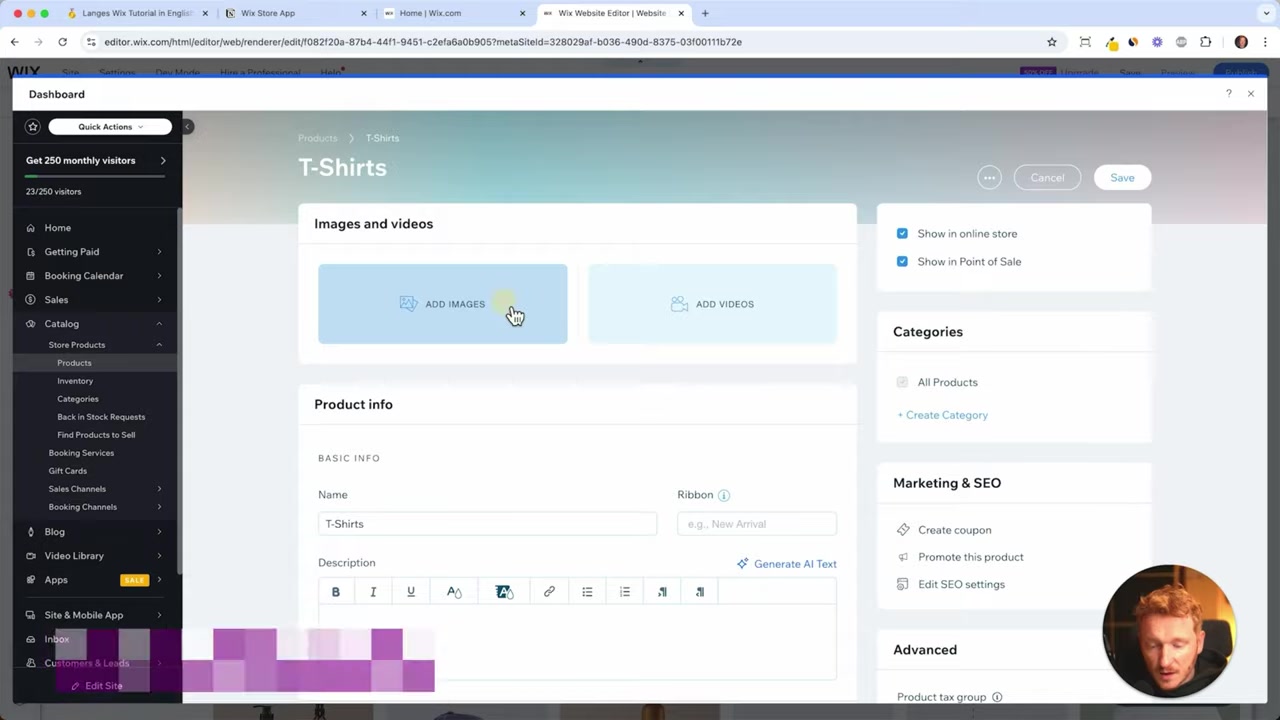Open the Quick Actions dropdown

[110, 127]
